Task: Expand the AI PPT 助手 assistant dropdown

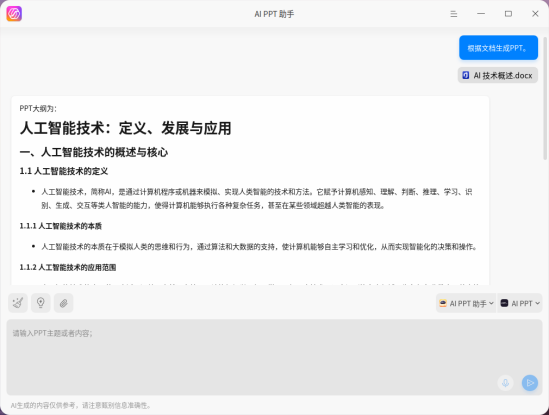Action: pos(466,303)
